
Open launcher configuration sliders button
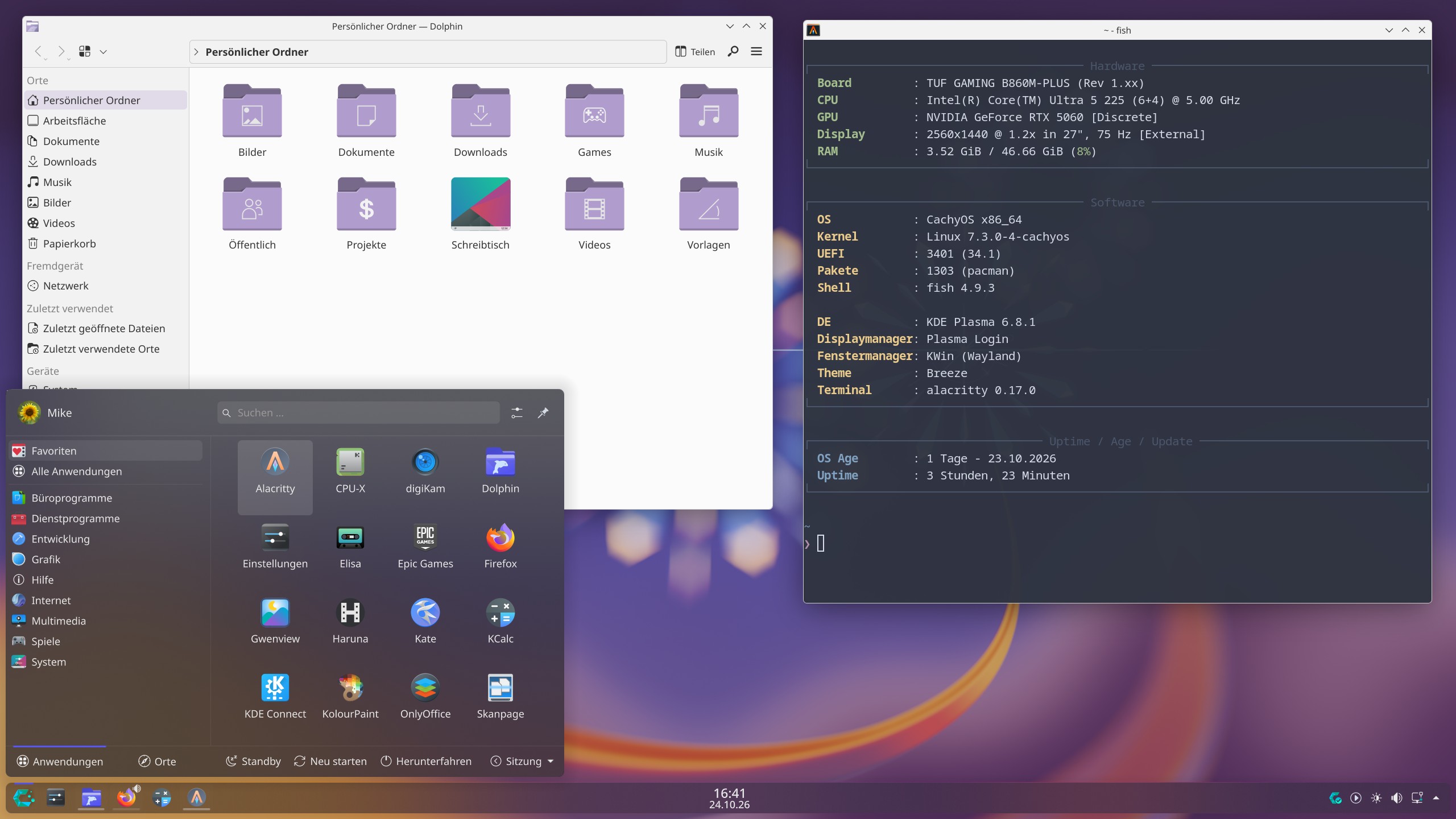coord(516,413)
